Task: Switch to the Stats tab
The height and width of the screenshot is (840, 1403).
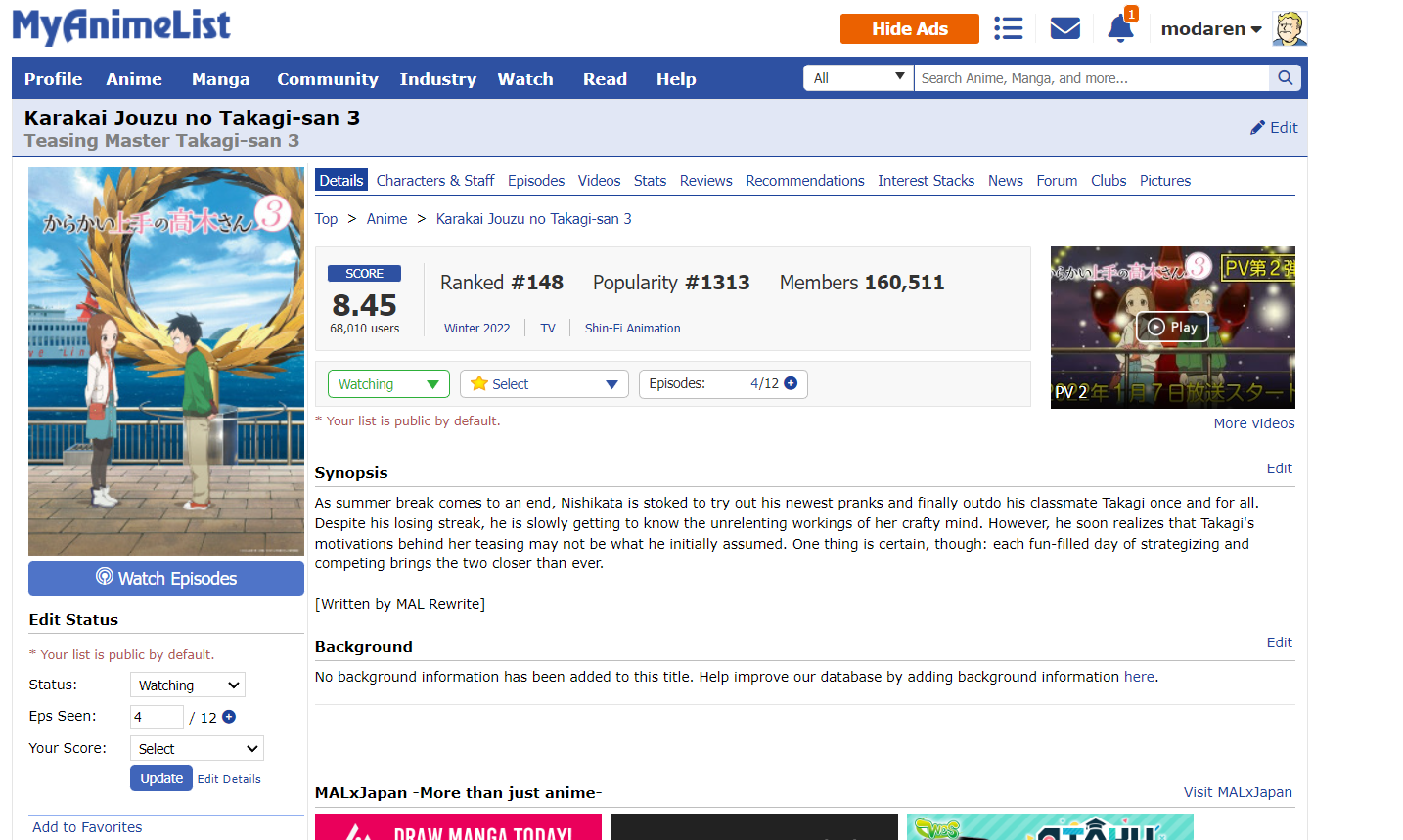Action: pos(650,180)
